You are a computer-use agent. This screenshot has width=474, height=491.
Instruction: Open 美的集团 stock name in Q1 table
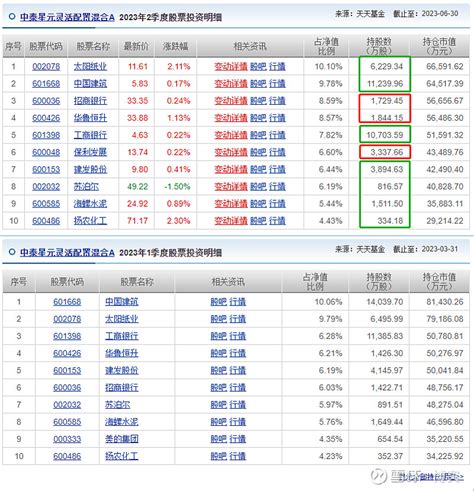122,439
